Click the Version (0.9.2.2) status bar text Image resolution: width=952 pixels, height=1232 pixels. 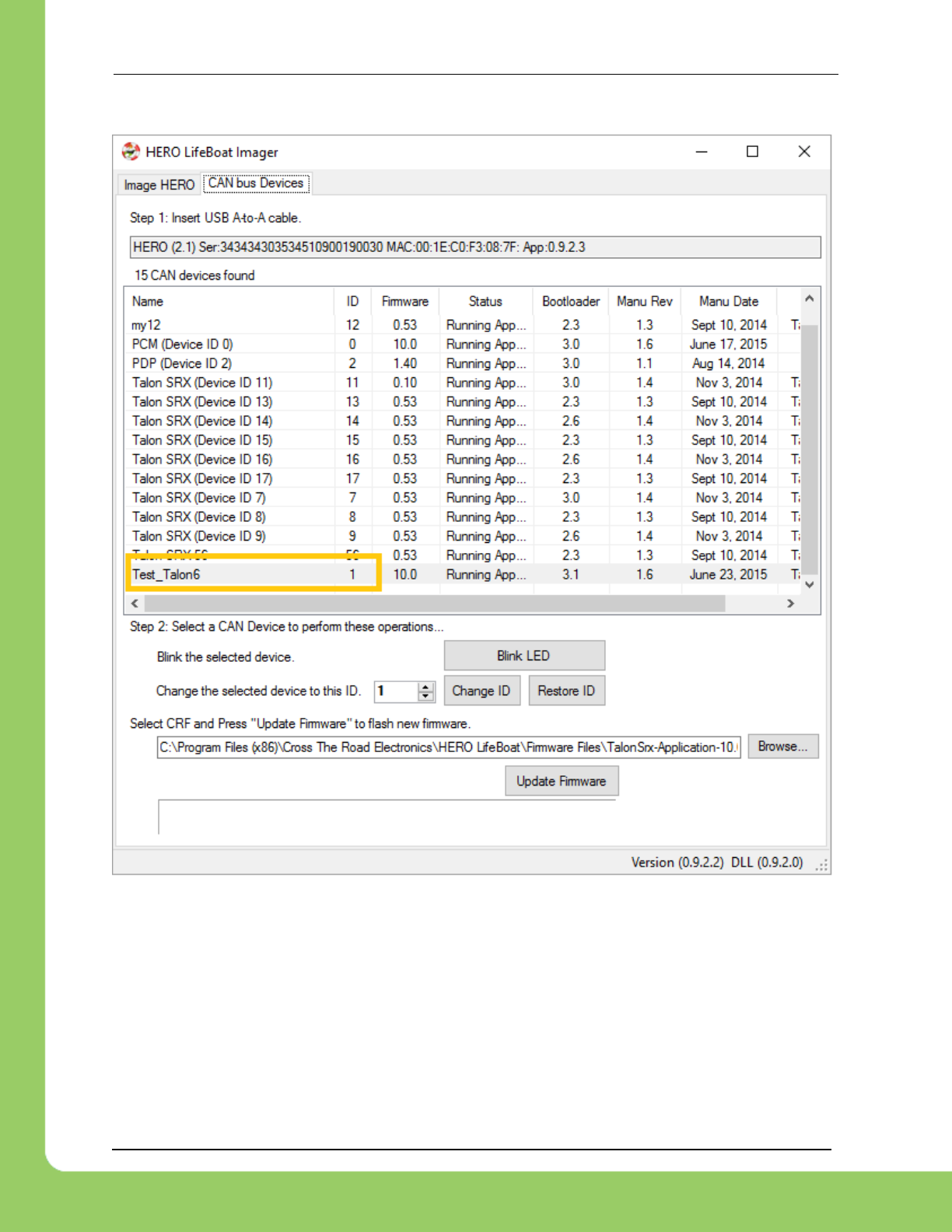[677, 863]
